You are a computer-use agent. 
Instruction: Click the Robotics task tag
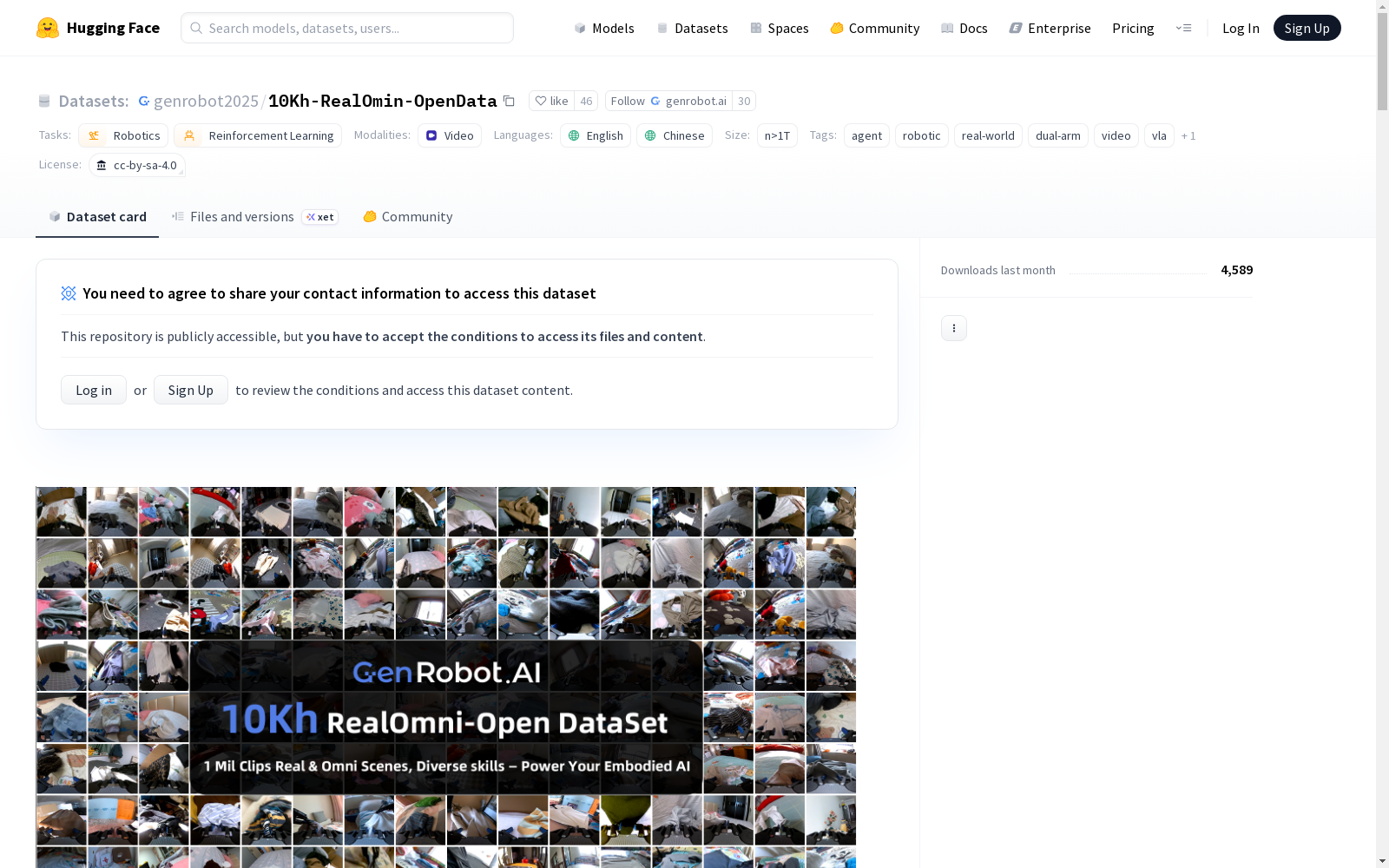coord(123,135)
